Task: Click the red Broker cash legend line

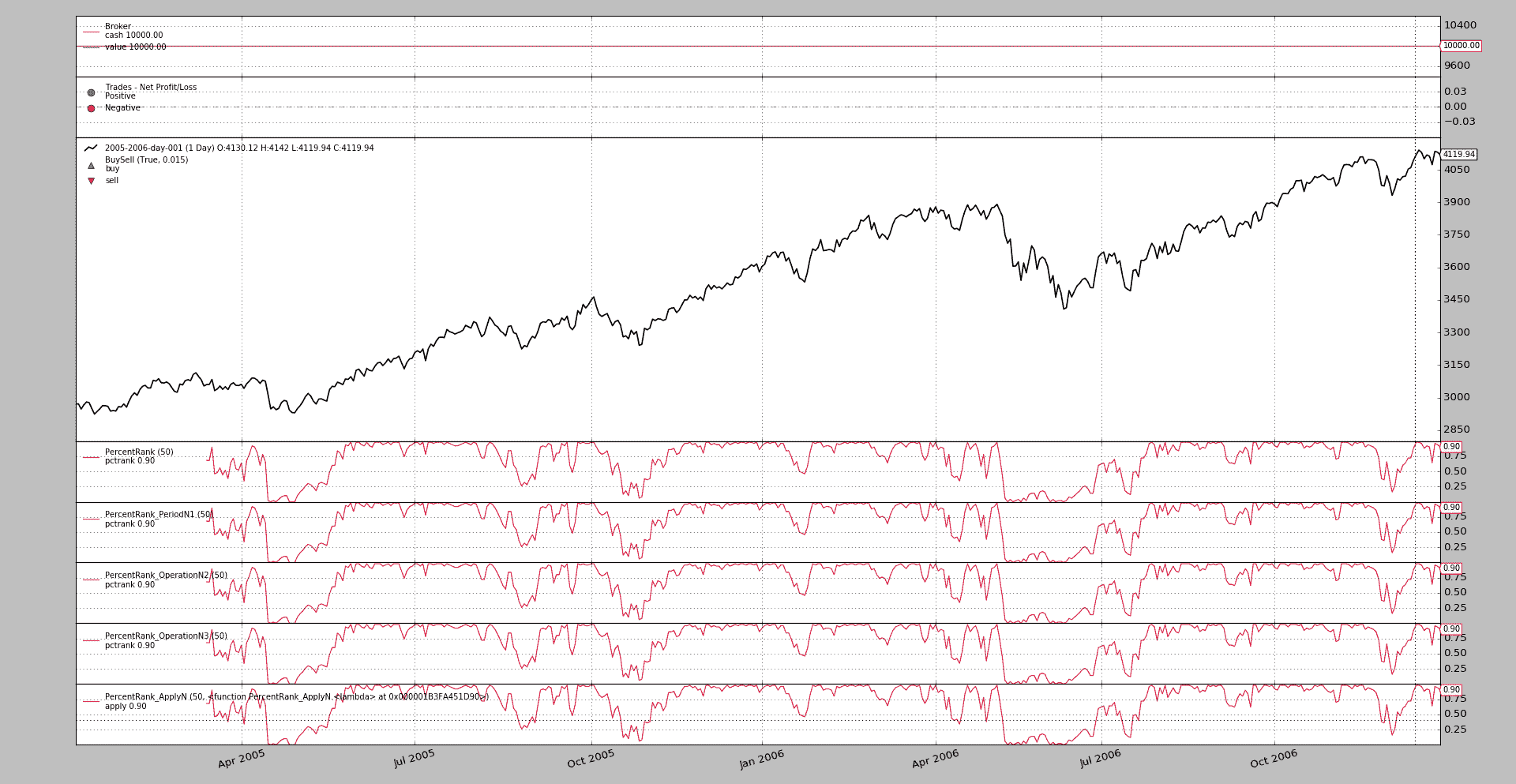Action: (x=91, y=32)
